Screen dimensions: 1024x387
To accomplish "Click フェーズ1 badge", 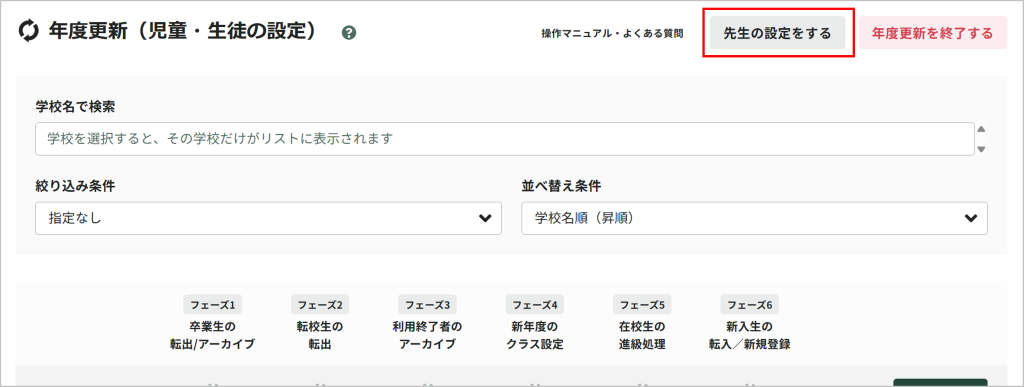I will [x=212, y=305].
